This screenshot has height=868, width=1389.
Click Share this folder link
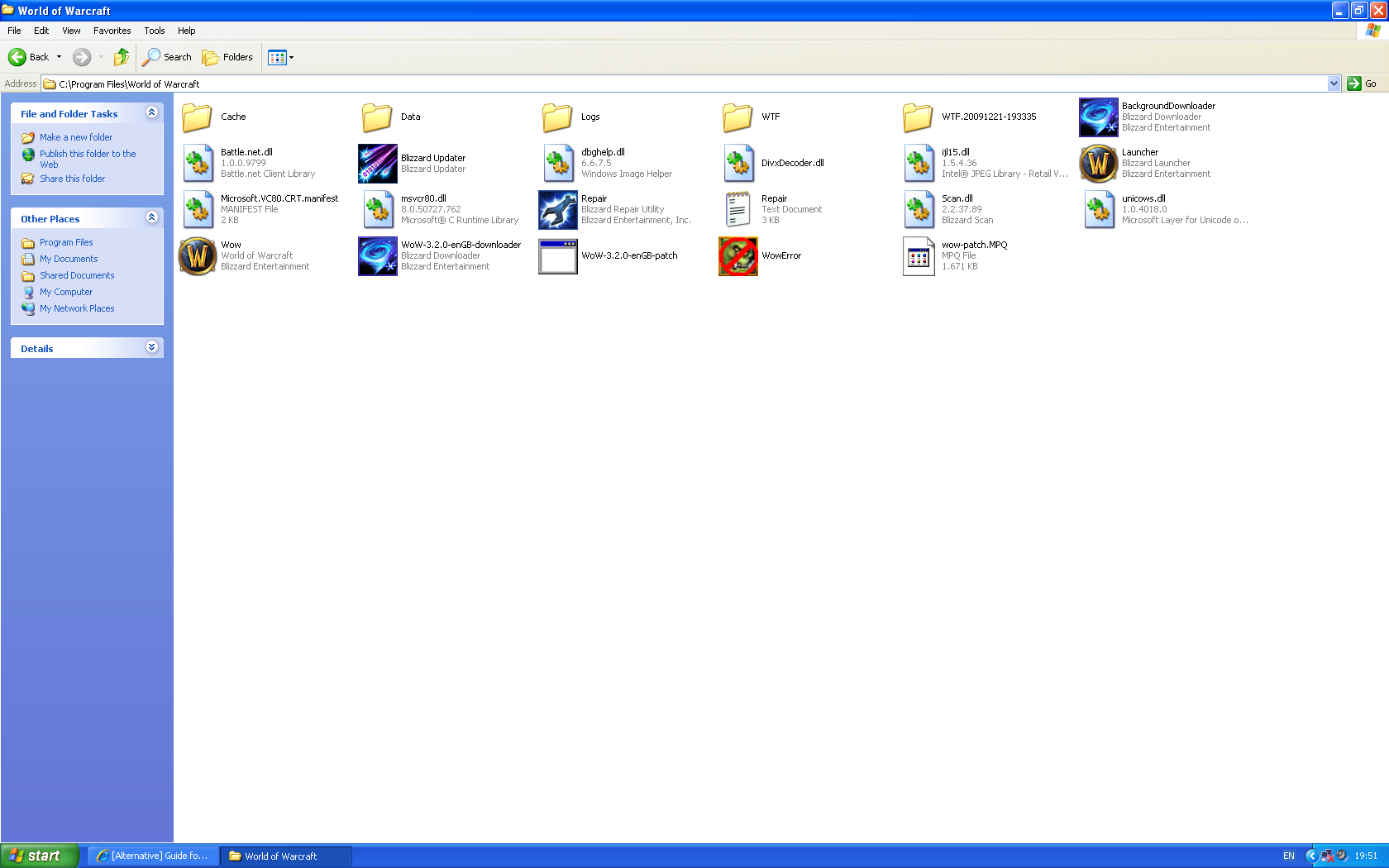pyautogui.click(x=73, y=179)
